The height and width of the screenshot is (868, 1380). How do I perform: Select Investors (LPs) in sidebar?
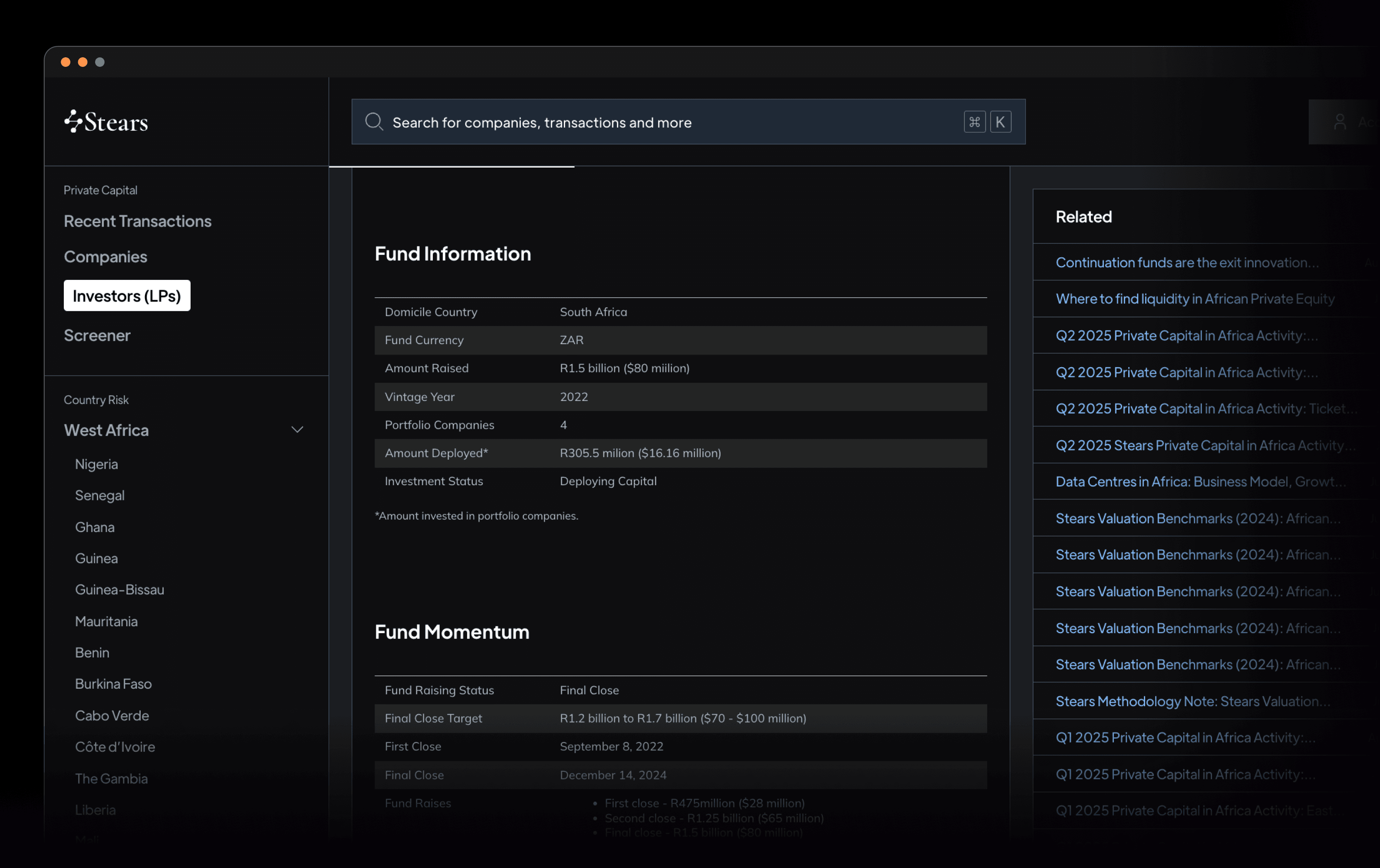(x=127, y=296)
